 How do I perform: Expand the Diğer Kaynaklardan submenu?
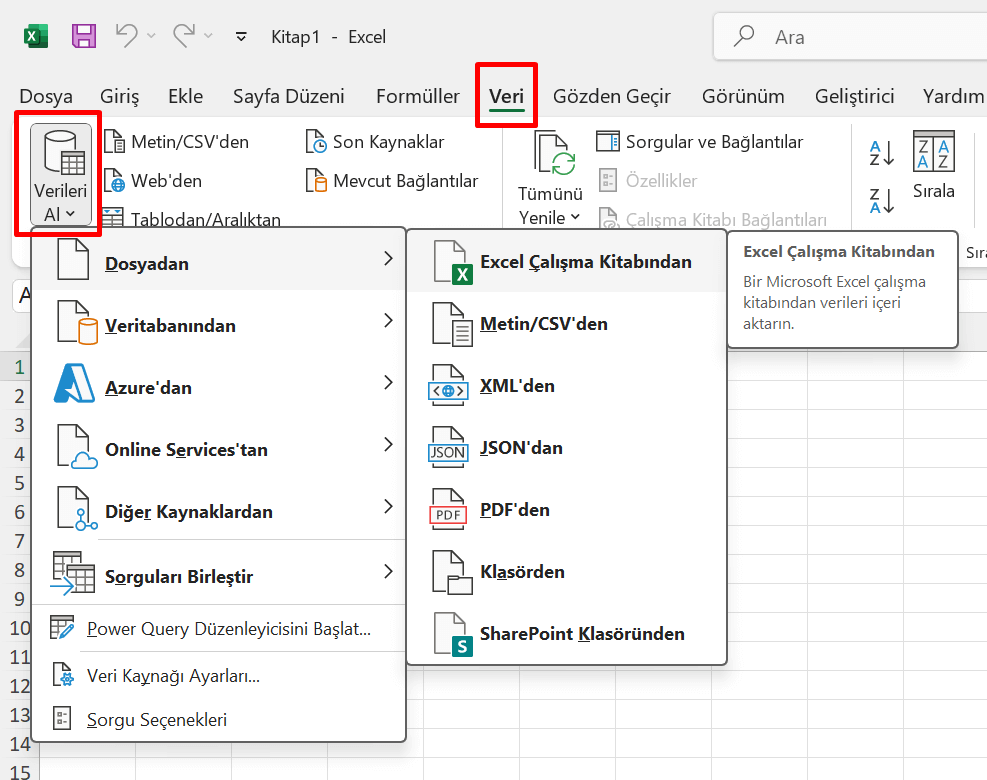pyautogui.click(x=218, y=507)
